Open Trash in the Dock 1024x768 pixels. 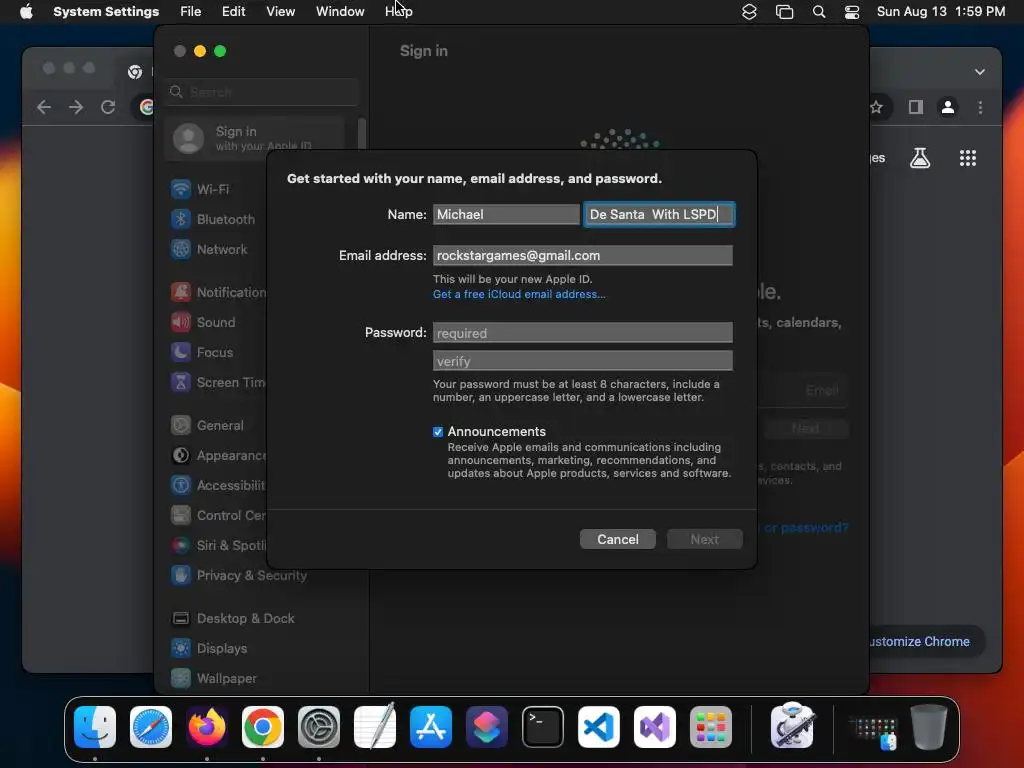pyautogui.click(x=929, y=727)
